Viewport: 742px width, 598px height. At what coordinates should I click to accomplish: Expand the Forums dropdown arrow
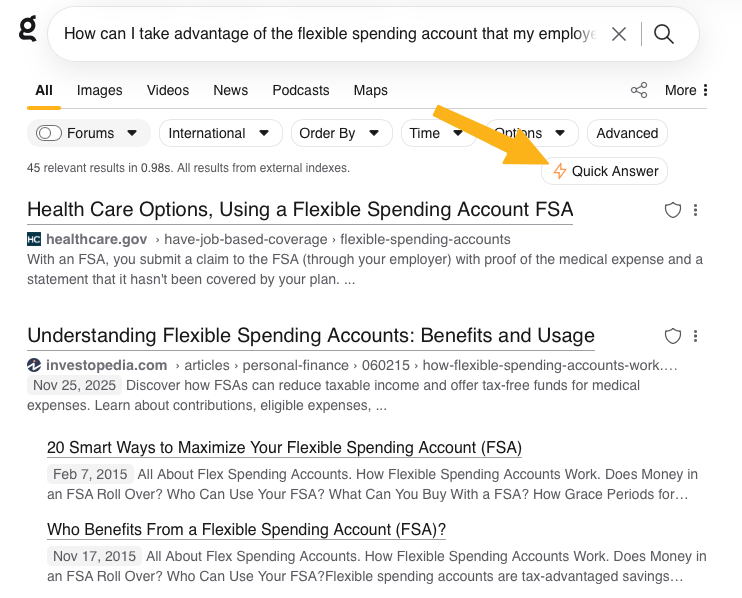(132, 133)
